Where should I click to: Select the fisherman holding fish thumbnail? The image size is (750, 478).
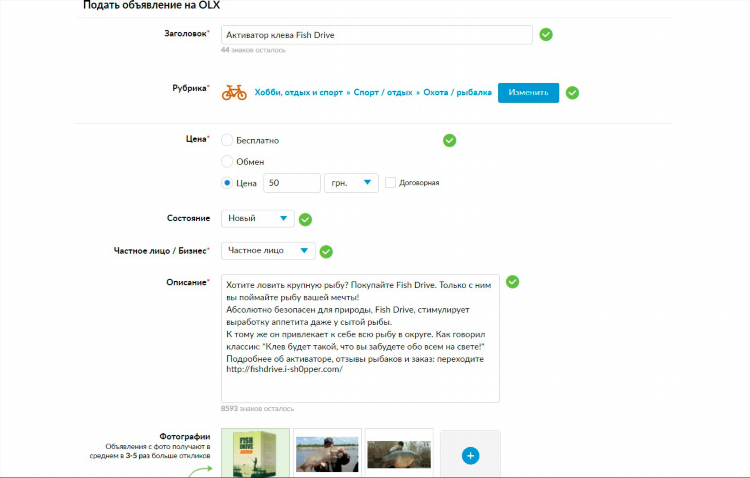coord(327,454)
